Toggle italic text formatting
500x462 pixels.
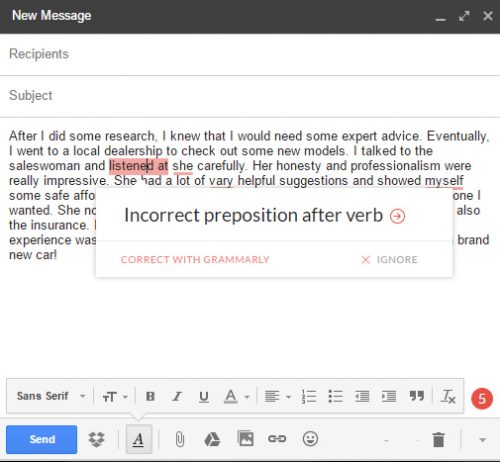pos(177,396)
